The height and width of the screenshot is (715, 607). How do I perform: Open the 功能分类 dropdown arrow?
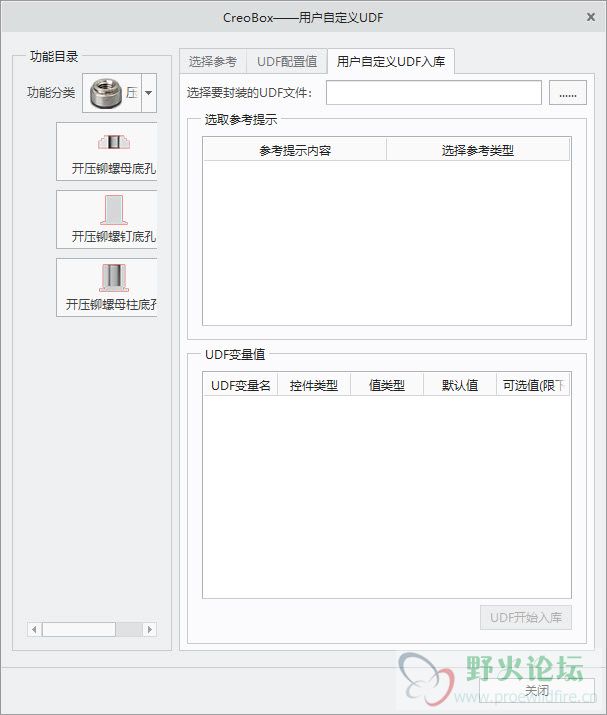(x=149, y=93)
